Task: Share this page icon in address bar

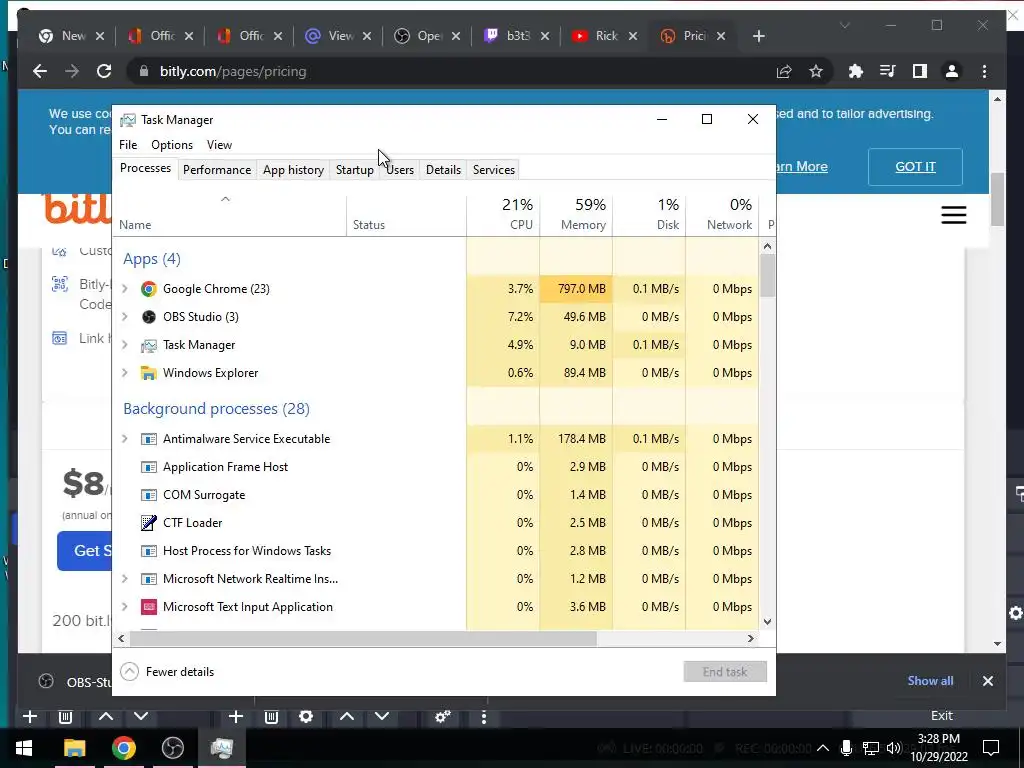Action: (x=784, y=71)
